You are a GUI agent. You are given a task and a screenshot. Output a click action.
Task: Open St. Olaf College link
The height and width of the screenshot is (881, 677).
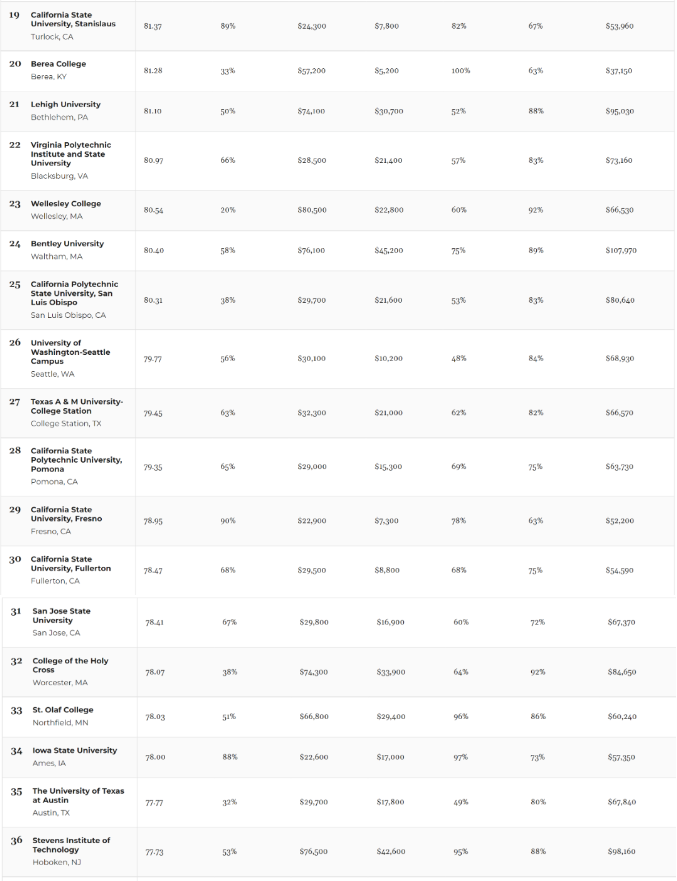63,710
